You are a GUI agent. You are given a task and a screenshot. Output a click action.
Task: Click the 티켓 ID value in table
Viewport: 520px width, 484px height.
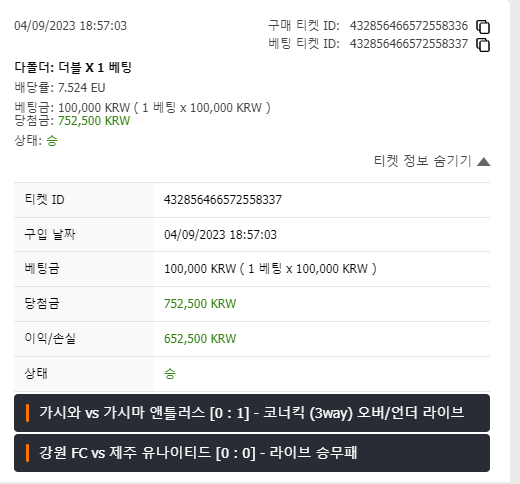pyautogui.click(x=223, y=200)
